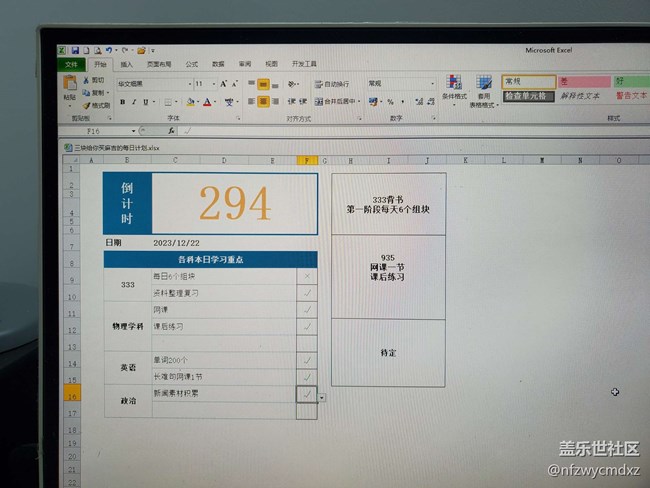Switch to the 插入 ribbon tab
Screen dimensions: 650x488
click(x=127, y=64)
